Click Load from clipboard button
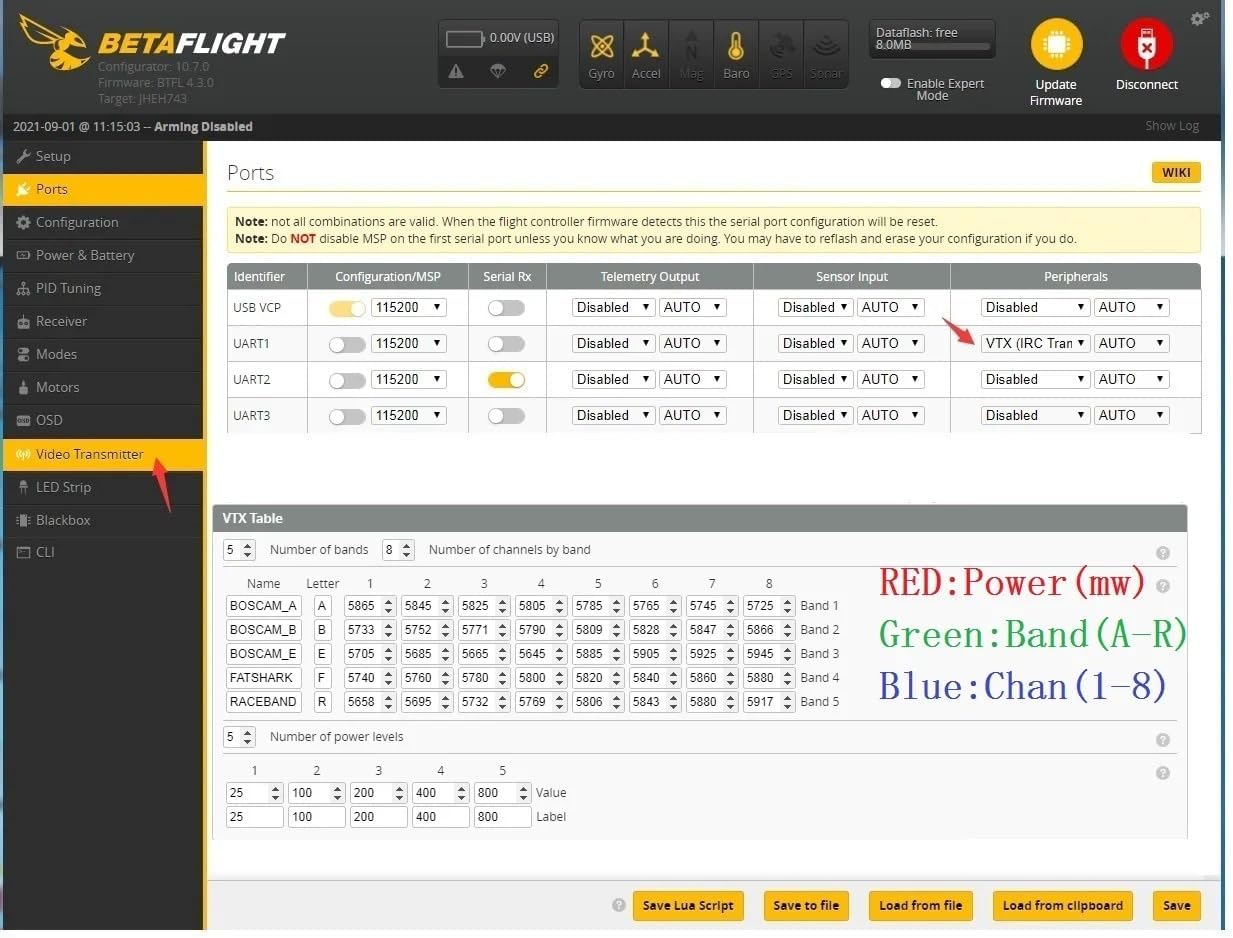1233x938 pixels. pyautogui.click(x=1062, y=905)
